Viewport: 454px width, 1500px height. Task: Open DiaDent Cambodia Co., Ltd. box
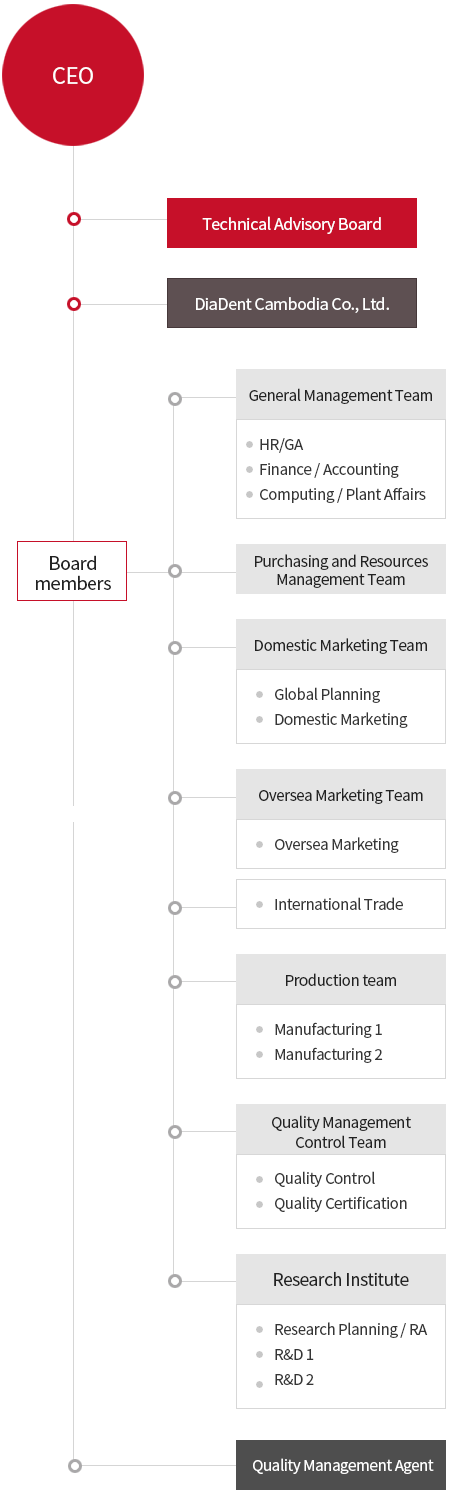pyautogui.click(x=292, y=303)
